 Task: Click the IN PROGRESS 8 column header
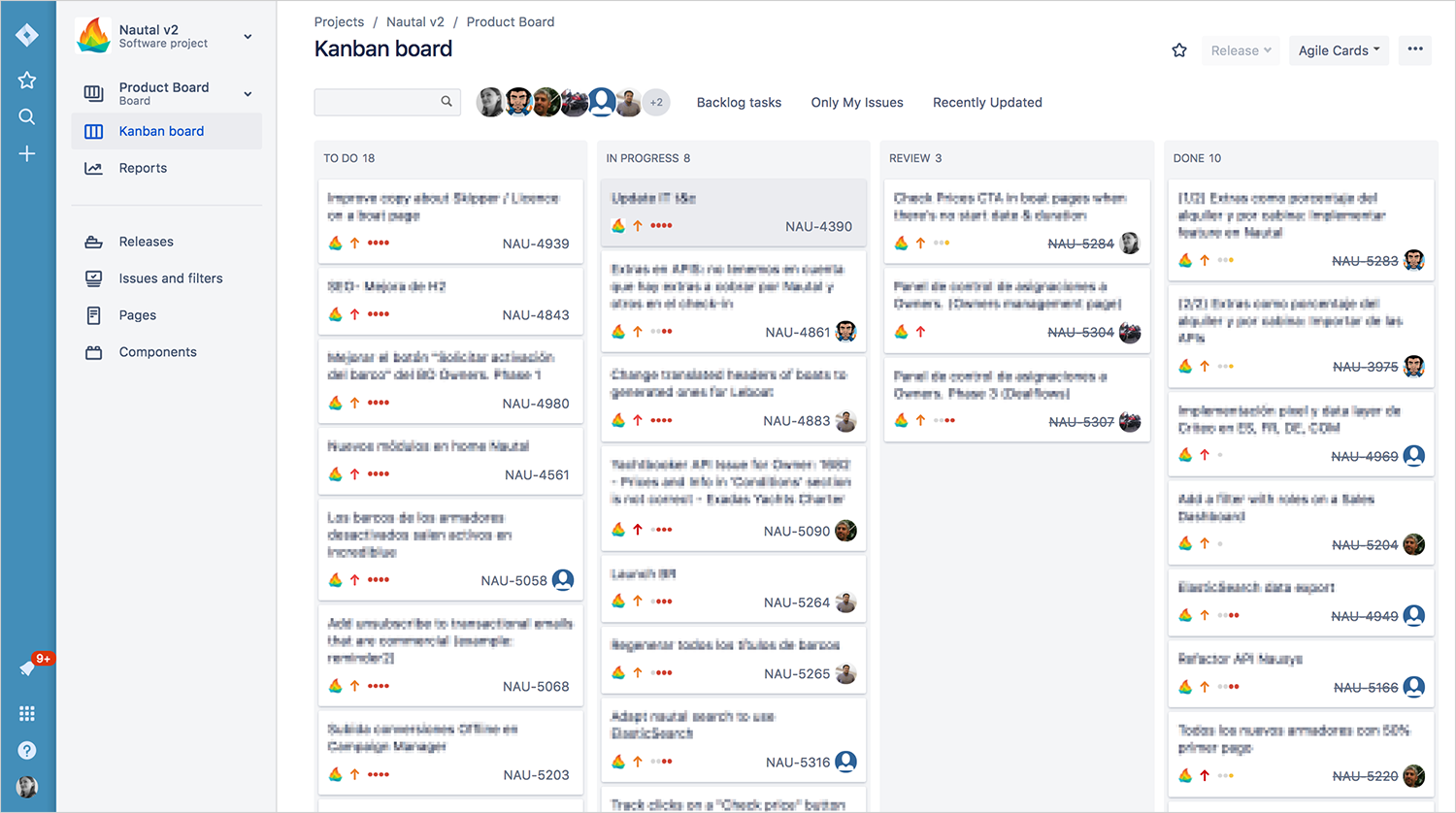click(648, 158)
